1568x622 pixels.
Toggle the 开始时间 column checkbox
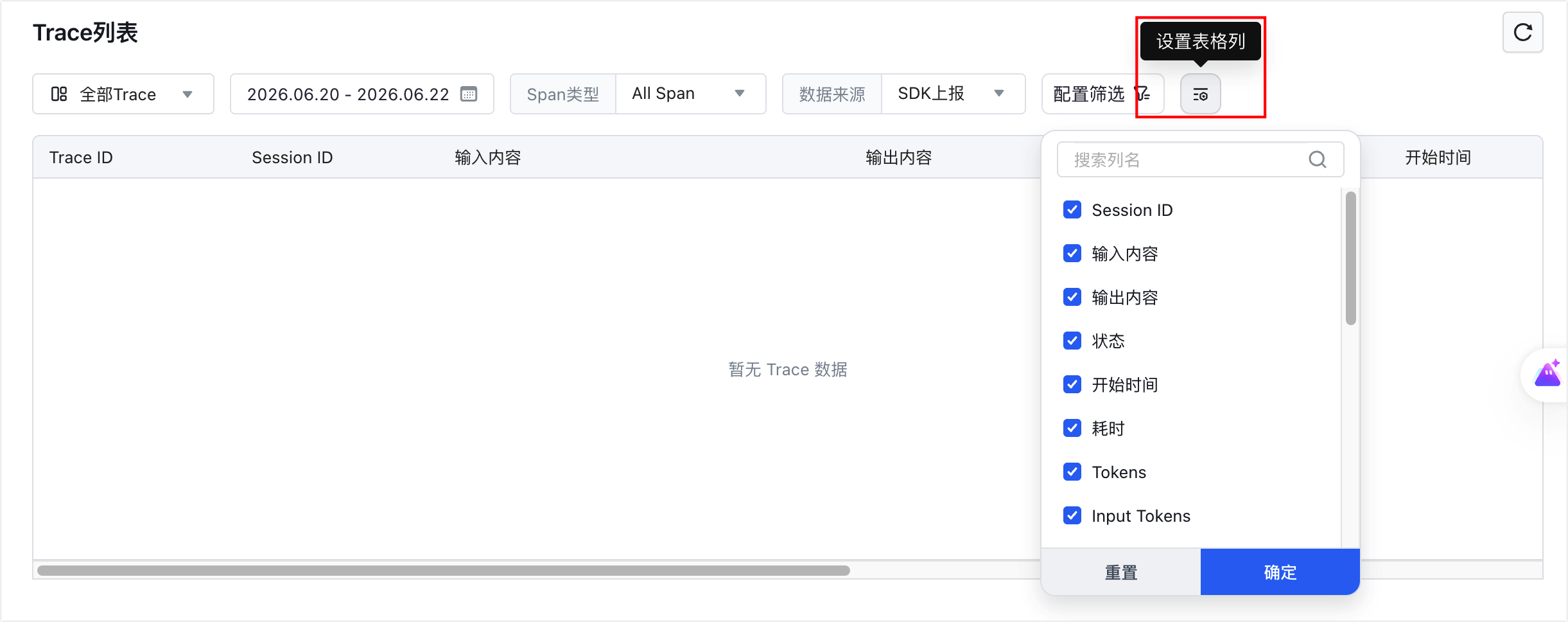[x=1072, y=384]
